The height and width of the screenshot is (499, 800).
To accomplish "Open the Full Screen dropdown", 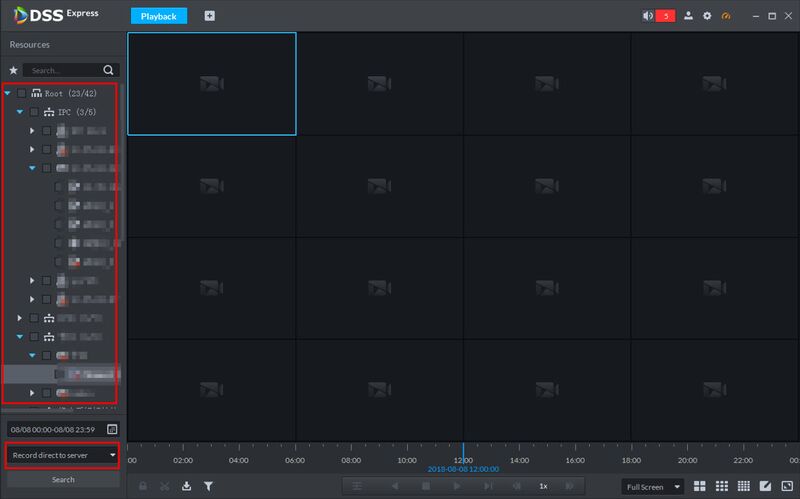I will (653, 487).
